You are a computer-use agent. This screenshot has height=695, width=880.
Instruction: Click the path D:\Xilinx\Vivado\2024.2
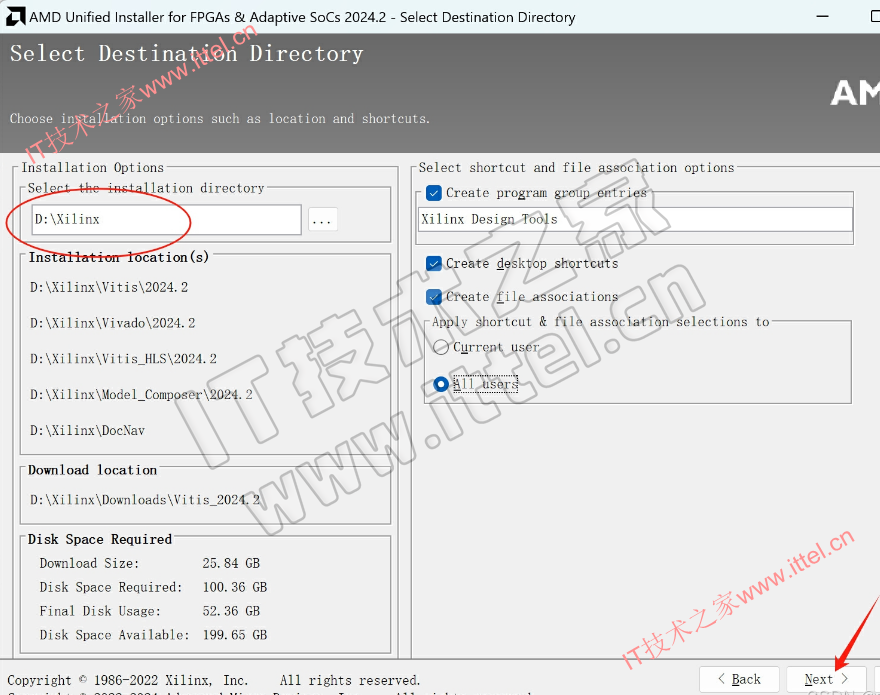(112, 323)
